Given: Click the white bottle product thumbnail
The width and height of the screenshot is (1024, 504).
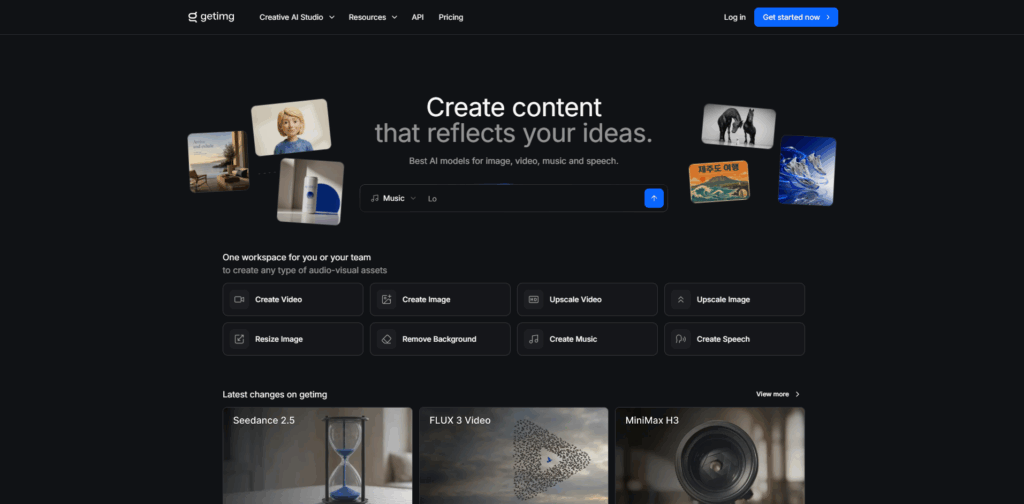Looking at the screenshot, I should (x=310, y=191).
